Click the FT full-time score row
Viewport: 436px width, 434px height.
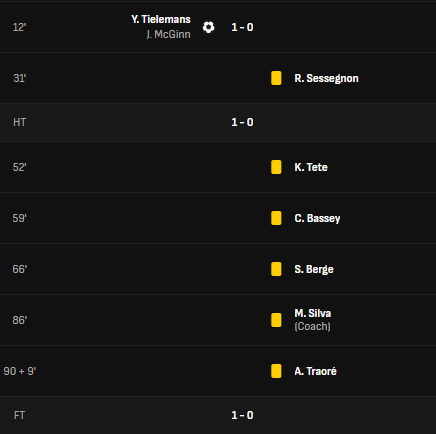point(218,415)
